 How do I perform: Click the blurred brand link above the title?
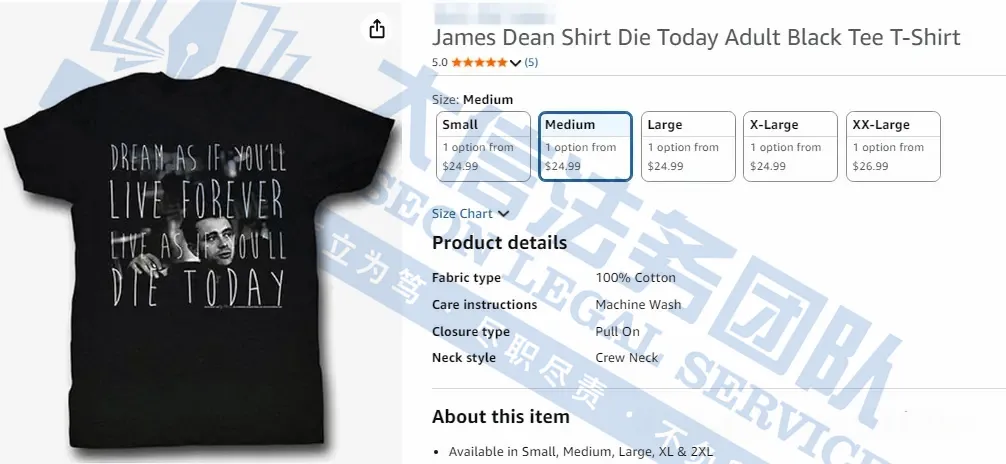[x=494, y=13]
